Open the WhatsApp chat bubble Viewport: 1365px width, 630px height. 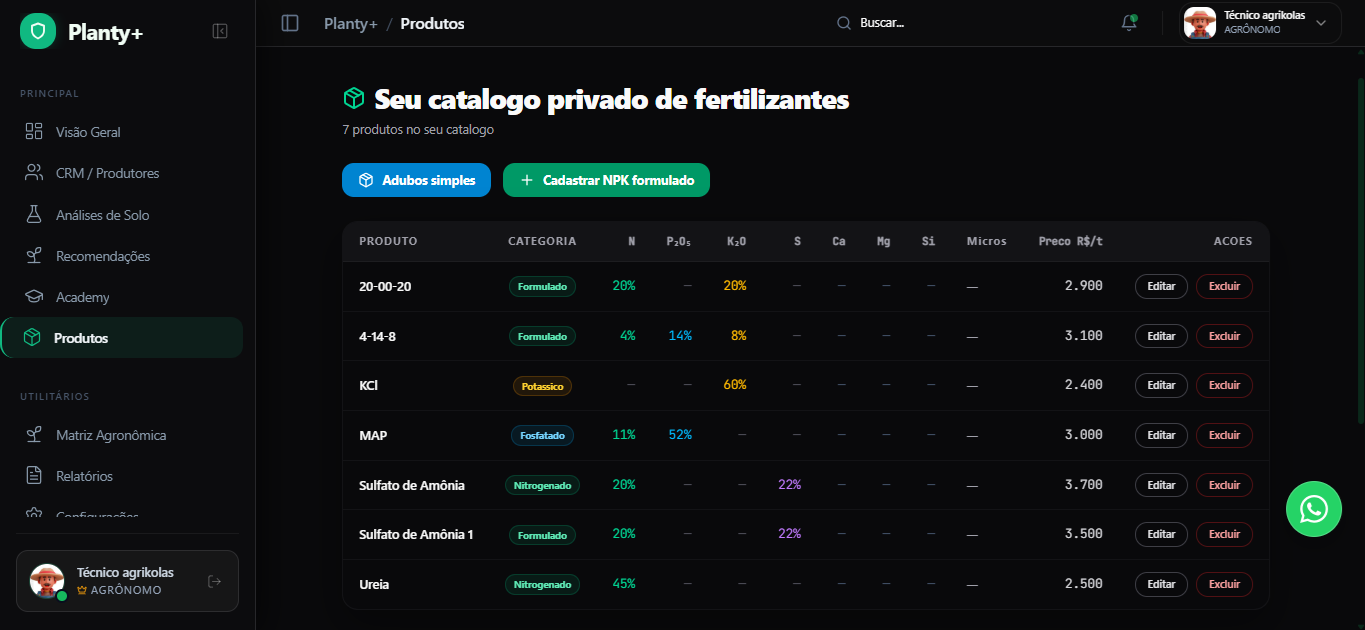tap(1313, 509)
